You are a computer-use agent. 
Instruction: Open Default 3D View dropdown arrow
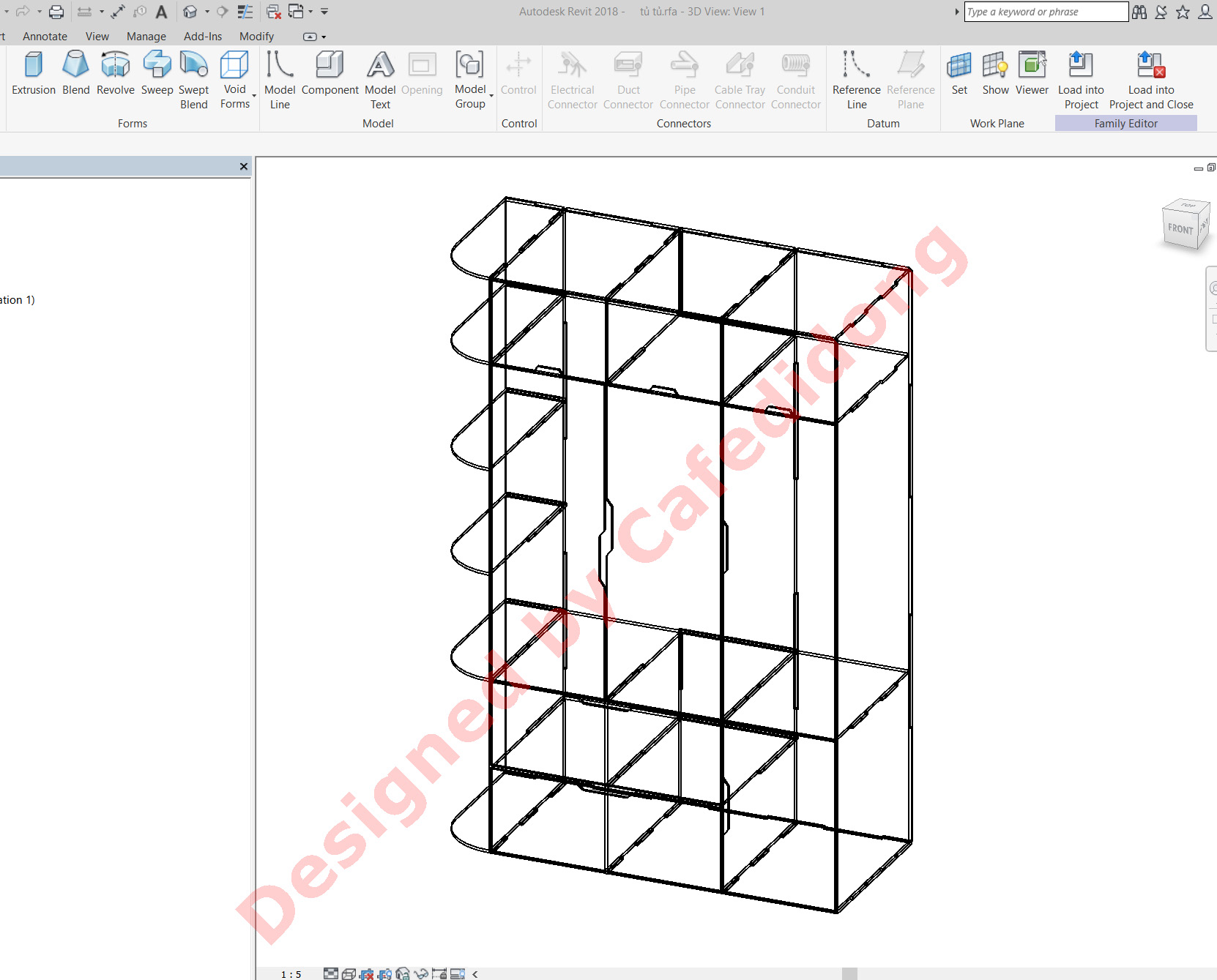coord(207,12)
